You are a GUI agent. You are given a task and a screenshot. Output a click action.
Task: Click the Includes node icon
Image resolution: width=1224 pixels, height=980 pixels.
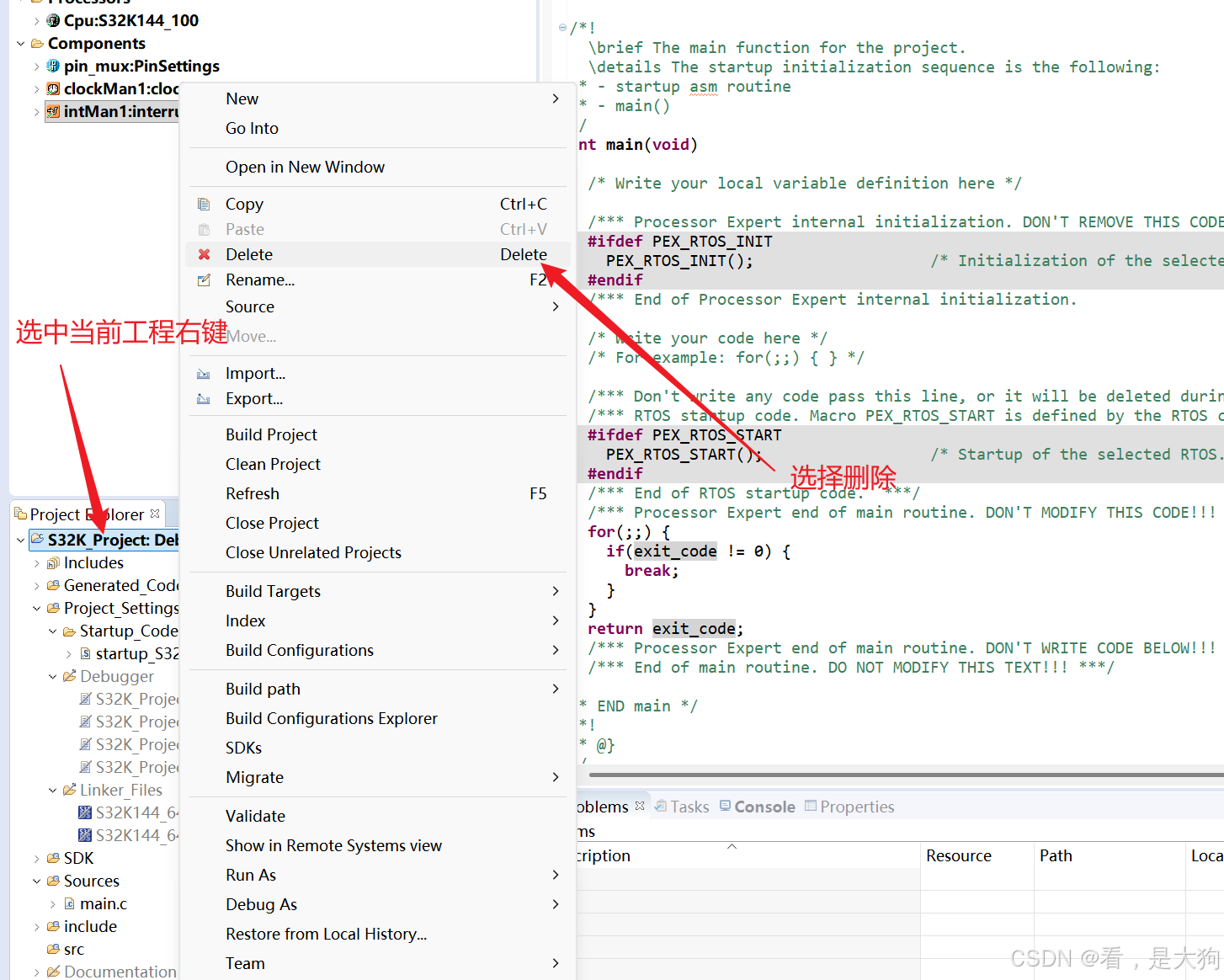pos(53,562)
